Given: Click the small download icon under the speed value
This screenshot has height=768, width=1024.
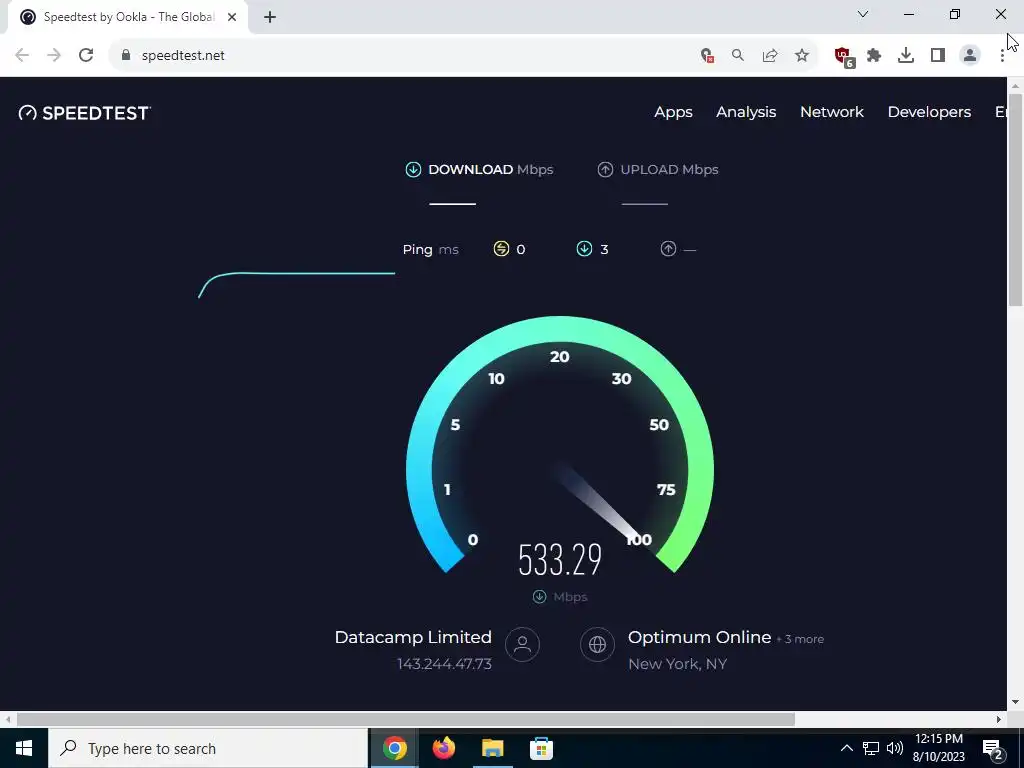Looking at the screenshot, I should [x=539, y=597].
